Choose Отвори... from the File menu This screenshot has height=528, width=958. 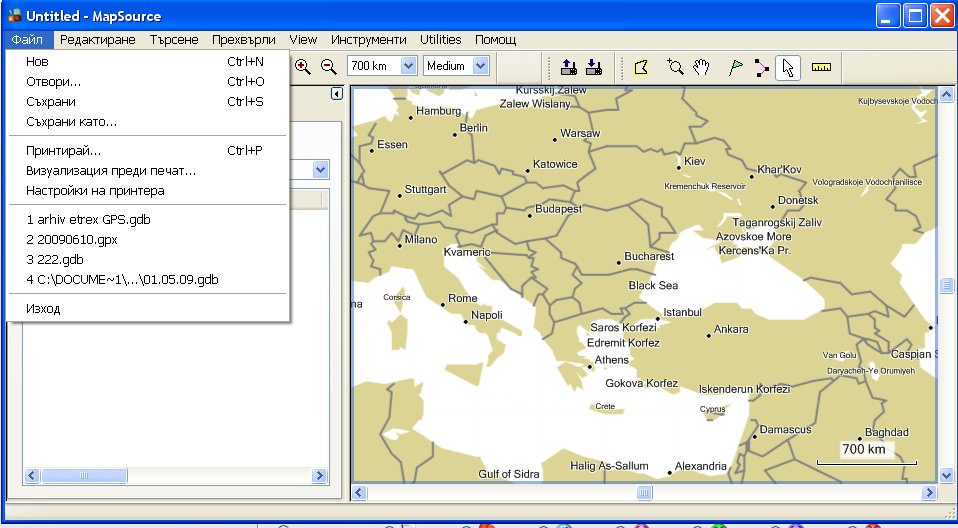pos(53,82)
